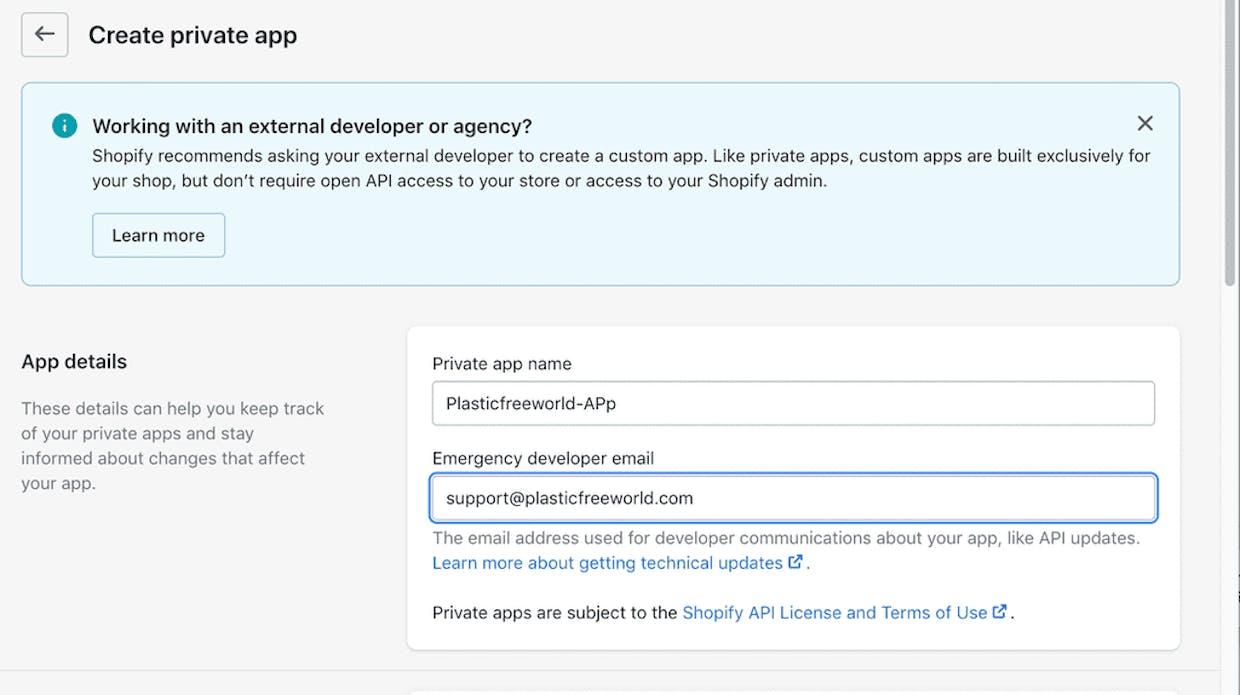This screenshot has height=695, width=1240.
Task: Click the external link icon after Terms of Use
Action: click(x=1000, y=612)
